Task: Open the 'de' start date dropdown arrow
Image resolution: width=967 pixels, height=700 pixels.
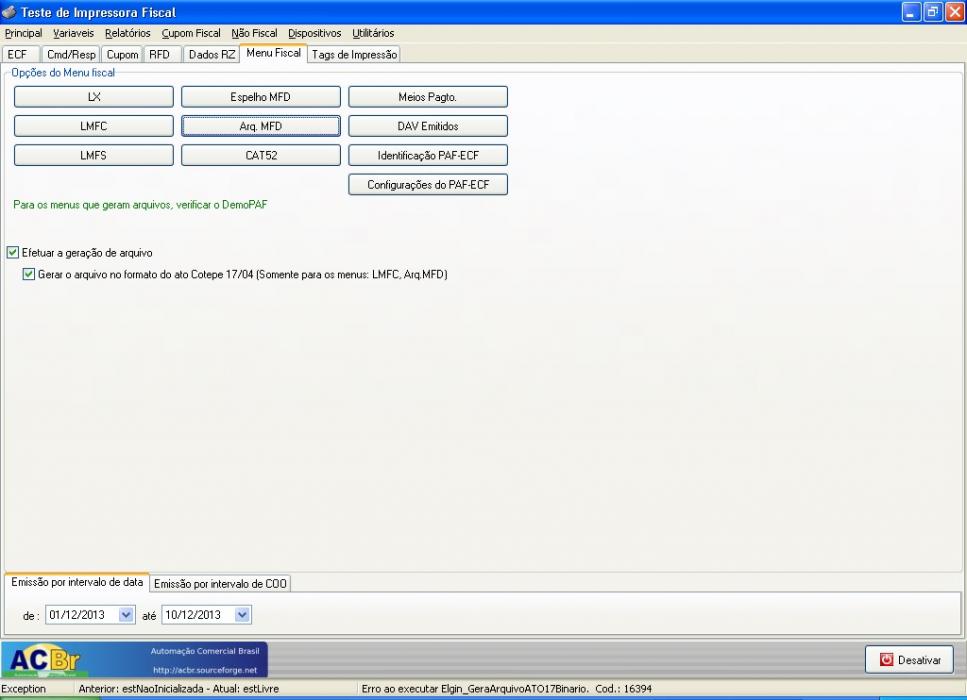Action: click(x=126, y=614)
